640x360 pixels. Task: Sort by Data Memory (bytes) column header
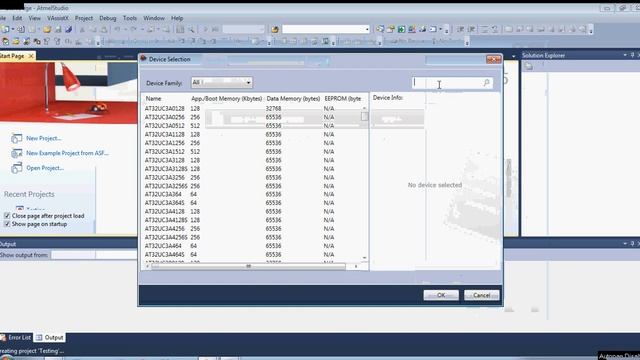[293, 99]
